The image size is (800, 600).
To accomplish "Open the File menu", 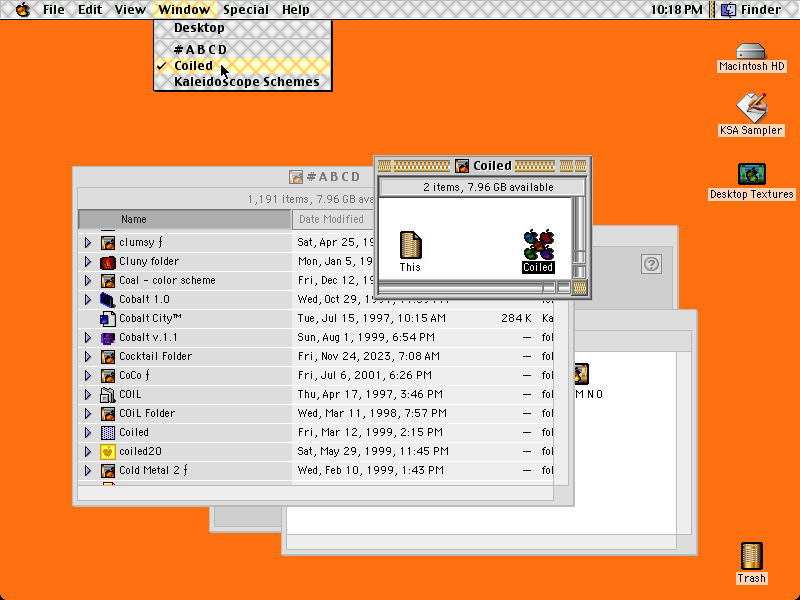I will coord(54,10).
